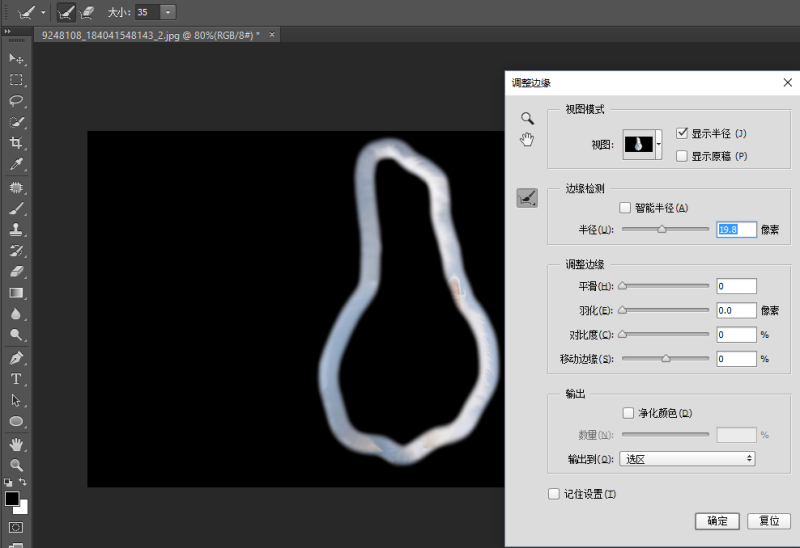The width and height of the screenshot is (800, 548).
Task: Select the Horizontal Type tool
Action: point(16,379)
